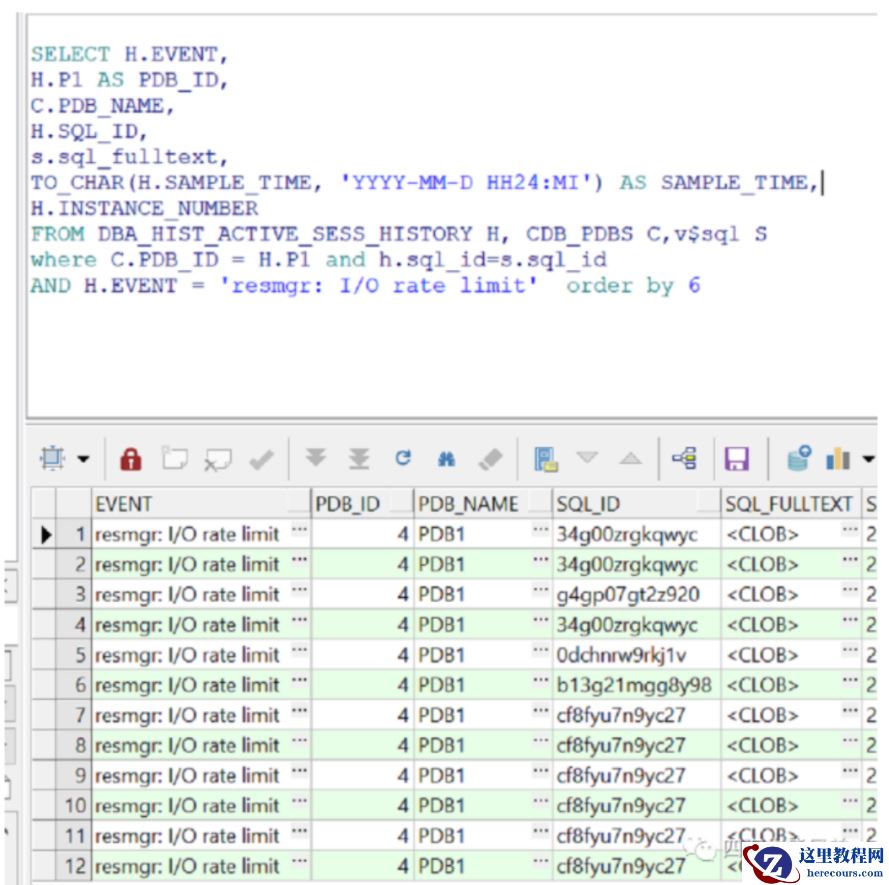Click the eraser clear record icon
Image resolution: width=889 pixels, height=885 pixels.
point(490,459)
